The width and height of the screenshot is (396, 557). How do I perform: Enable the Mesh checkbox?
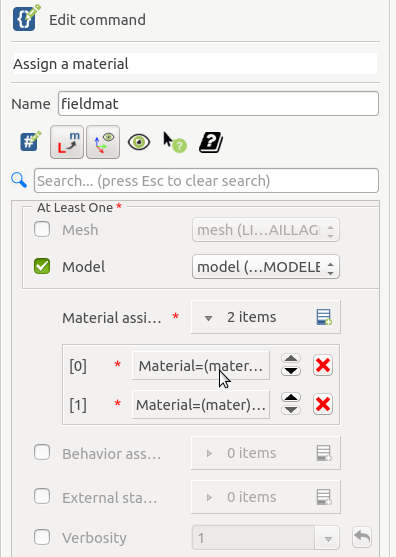(42, 229)
